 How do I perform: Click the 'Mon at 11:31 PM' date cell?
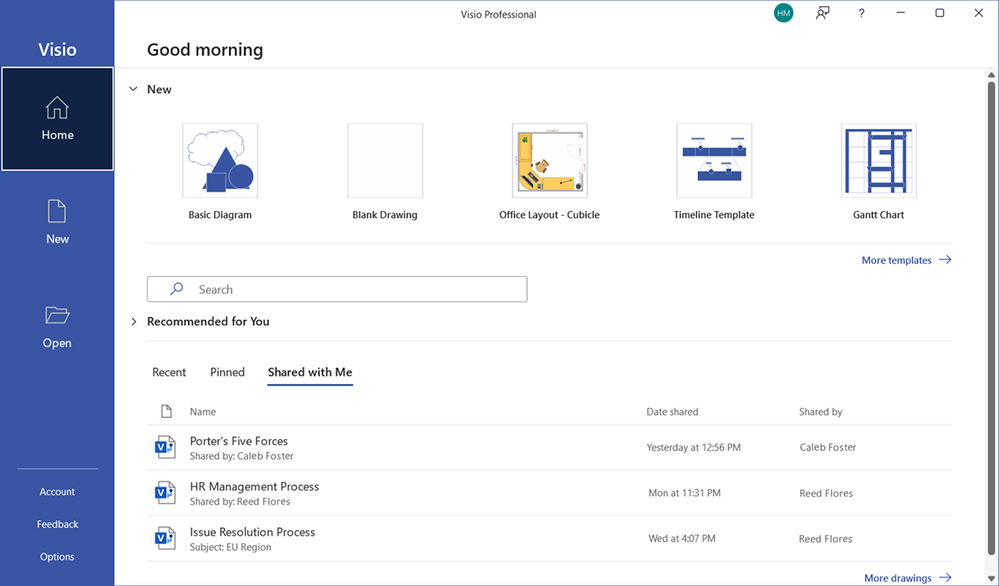tap(684, 493)
